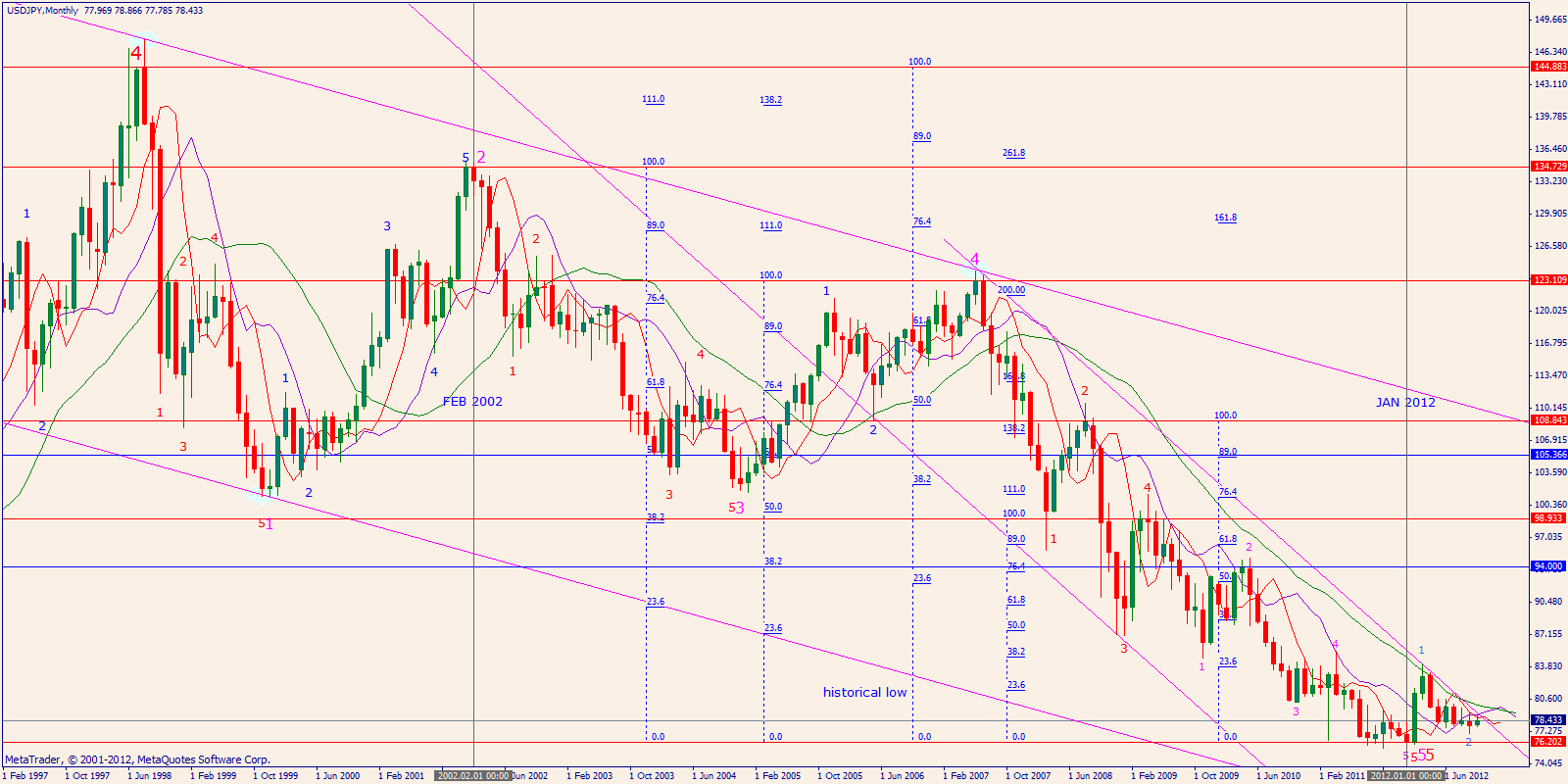
Task: Click the 126.580 price scale value
Action: (x=1550, y=246)
